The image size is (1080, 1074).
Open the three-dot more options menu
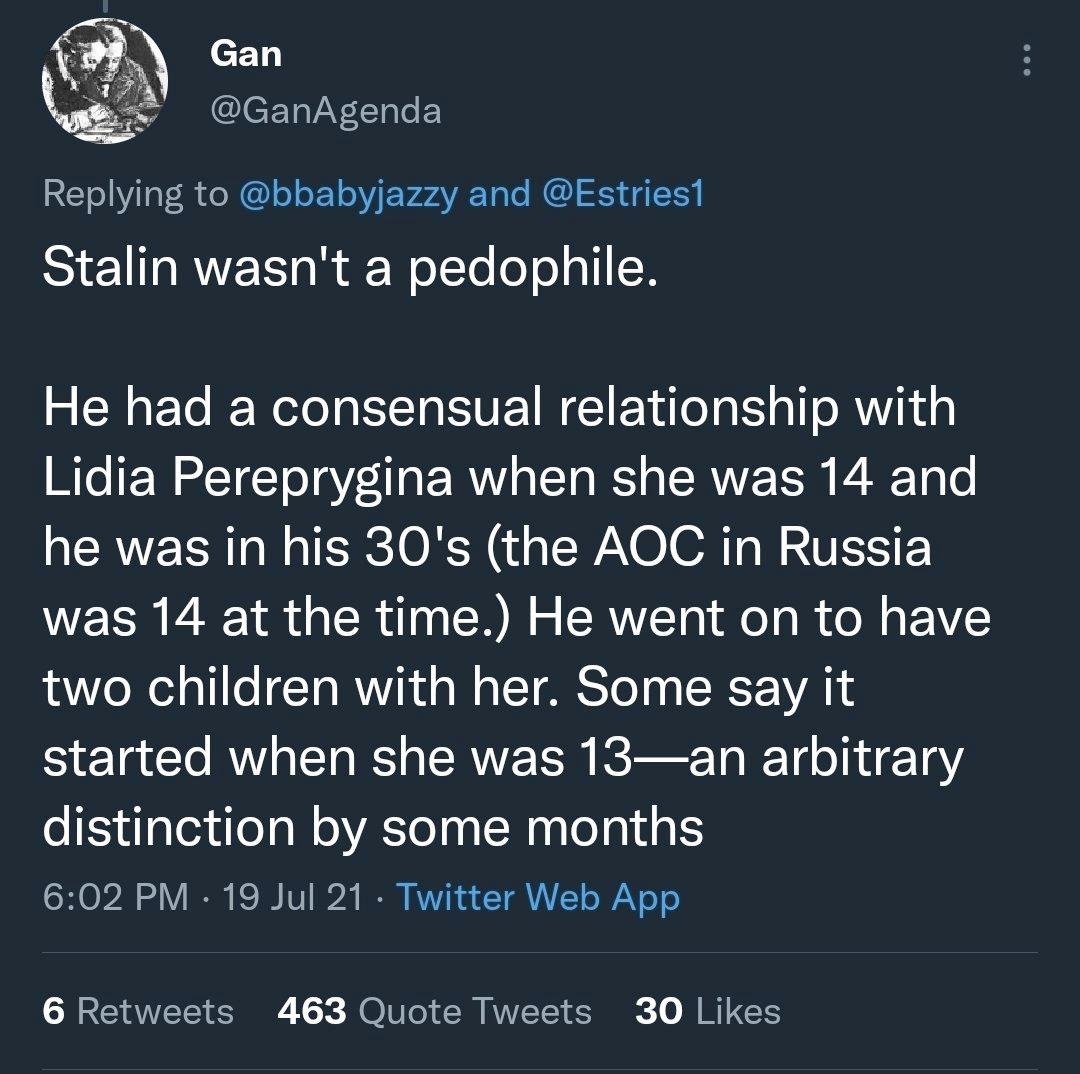pos(1024,62)
